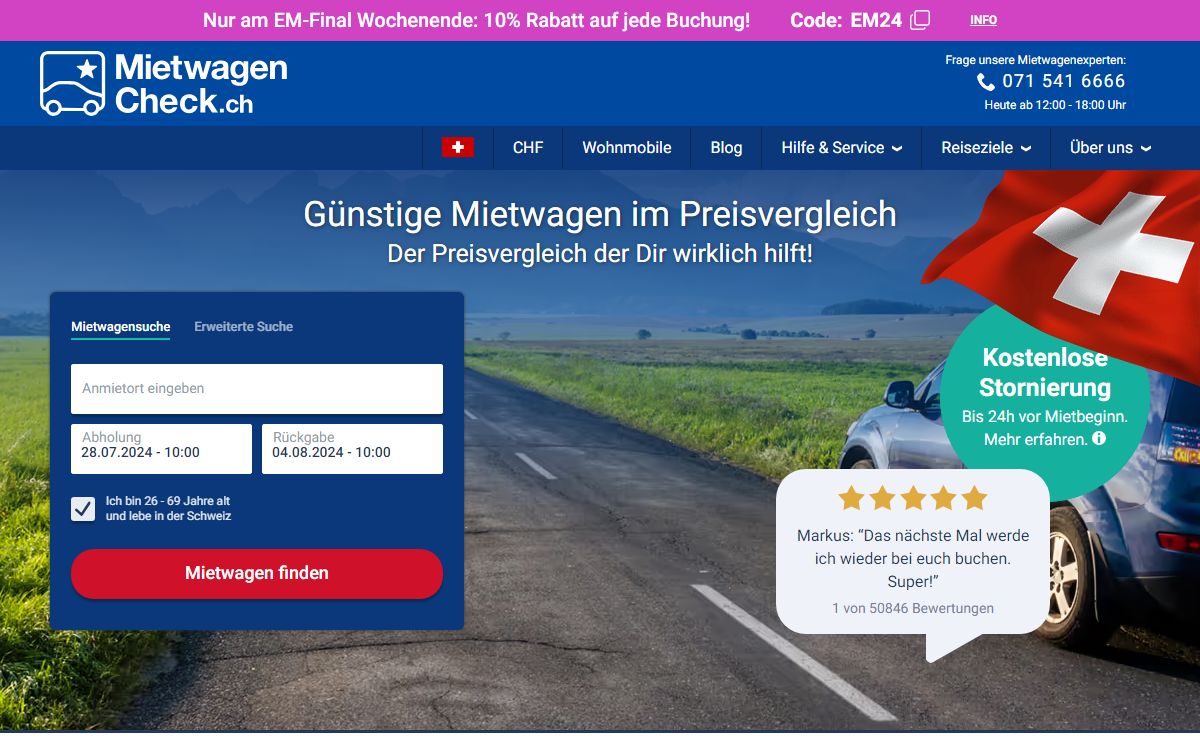Expand the Reiseziele dropdown

pos(986,148)
